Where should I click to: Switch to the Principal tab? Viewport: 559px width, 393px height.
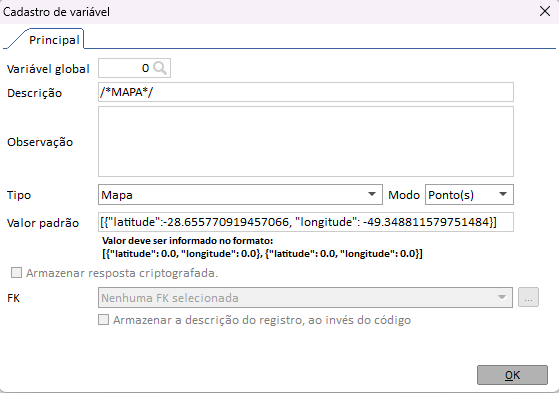click(54, 40)
